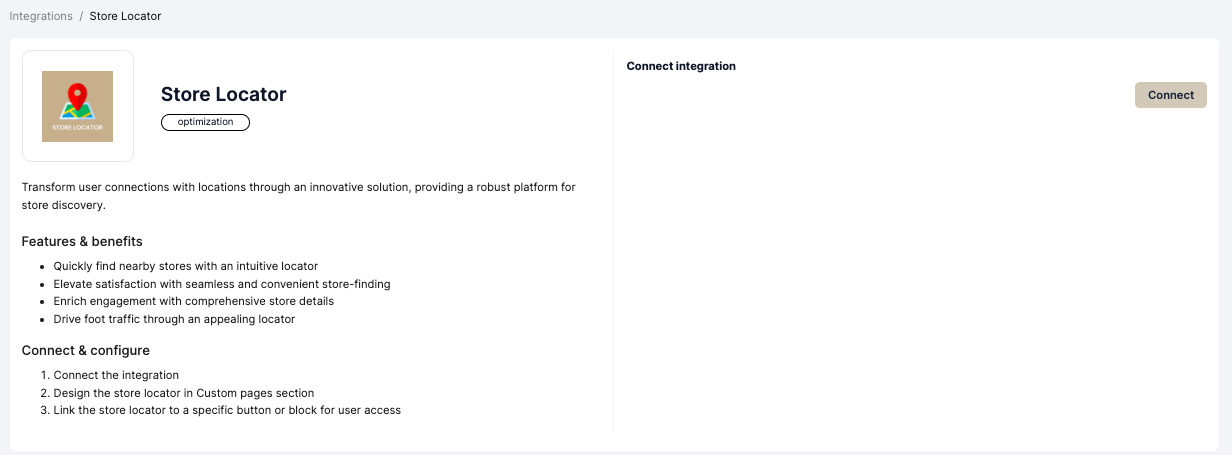Image resolution: width=1232 pixels, height=455 pixels.
Task: Click the breadcrumb slash separator
Action: click(x=81, y=16)
